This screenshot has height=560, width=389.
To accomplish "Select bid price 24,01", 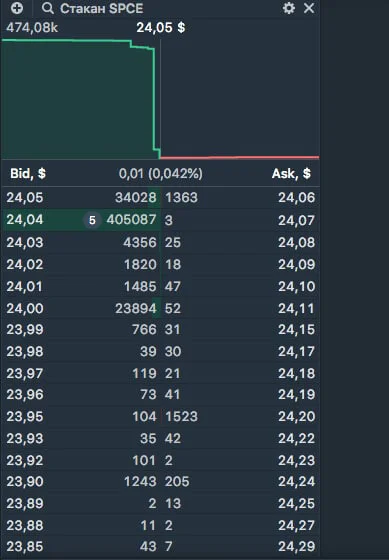I will tap(25, 286).
